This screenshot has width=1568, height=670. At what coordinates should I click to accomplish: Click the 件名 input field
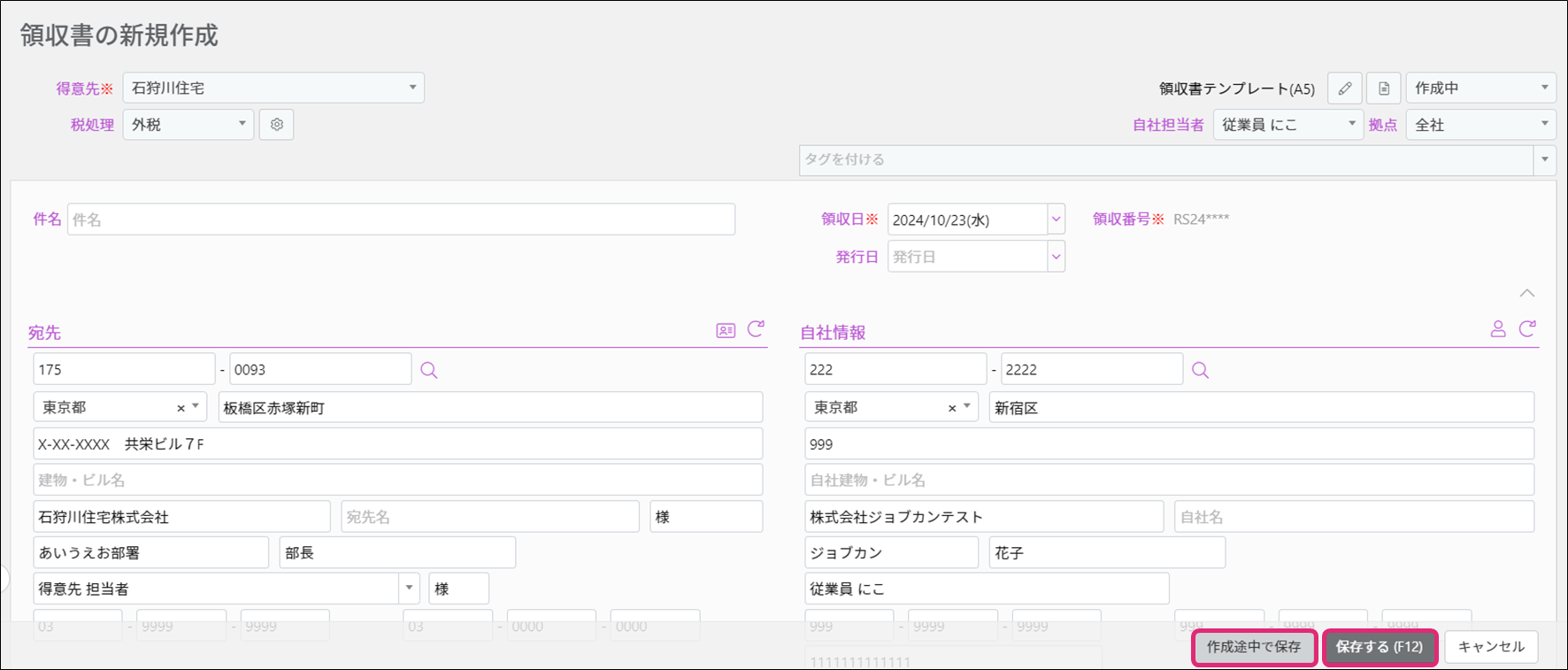[401, 219]
